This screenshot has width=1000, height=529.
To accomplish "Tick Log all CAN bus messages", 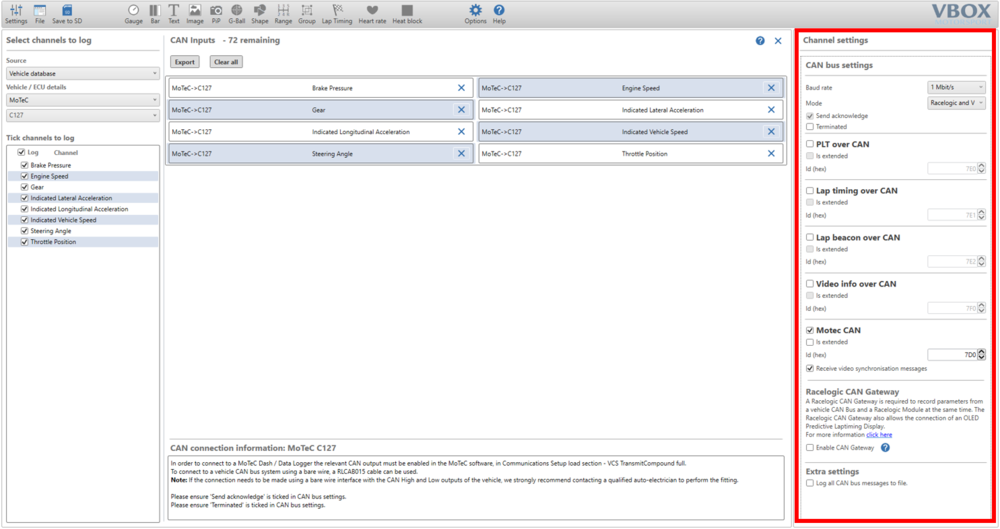I will point(810,484).
